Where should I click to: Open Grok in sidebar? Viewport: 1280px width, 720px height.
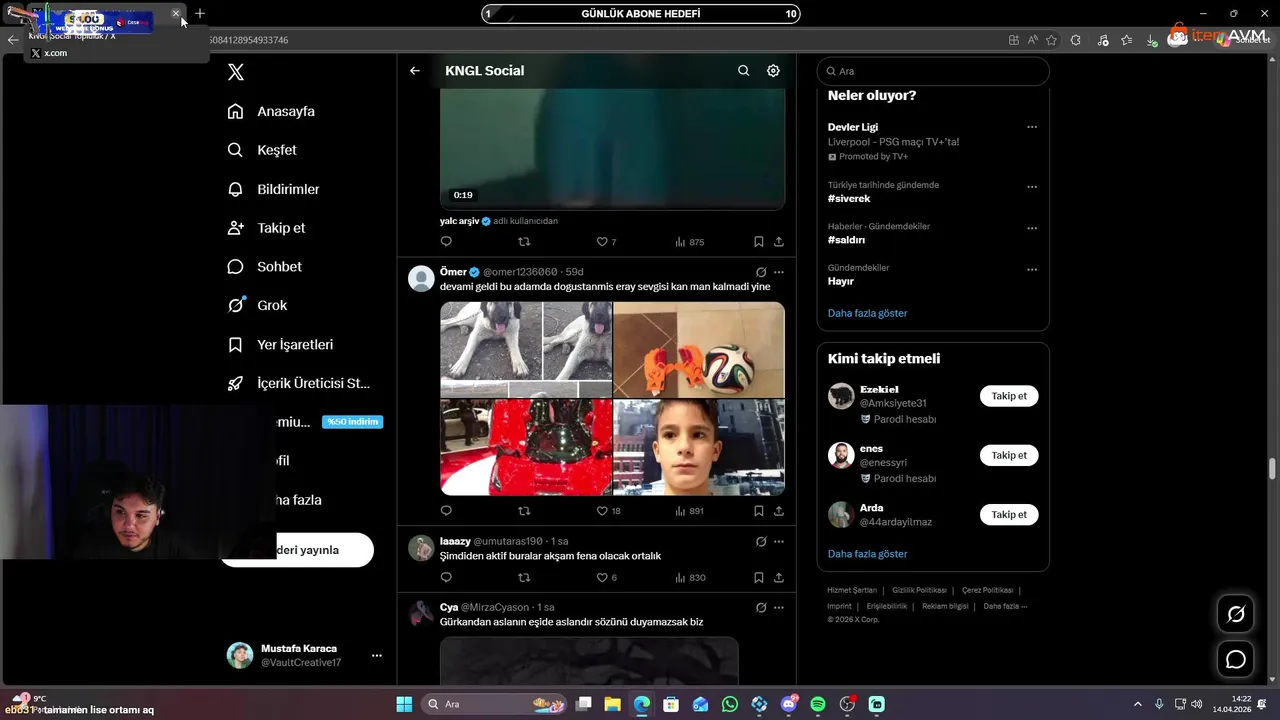257,306
